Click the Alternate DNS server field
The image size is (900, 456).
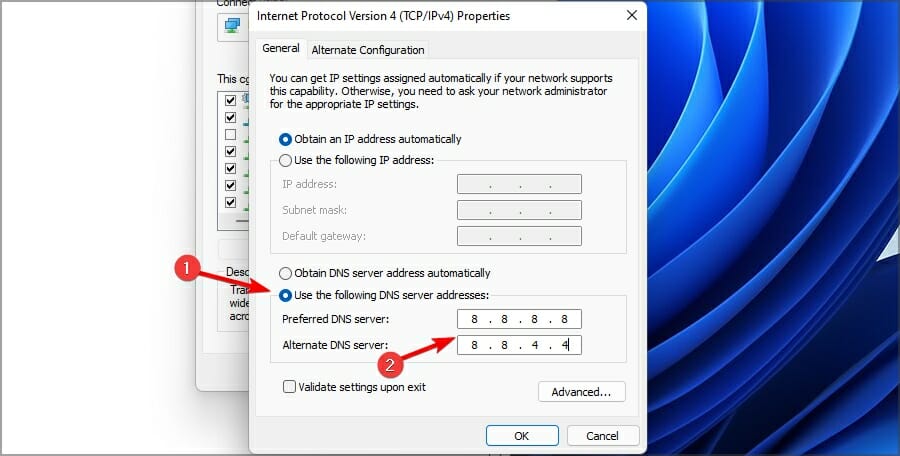(519, 345)
